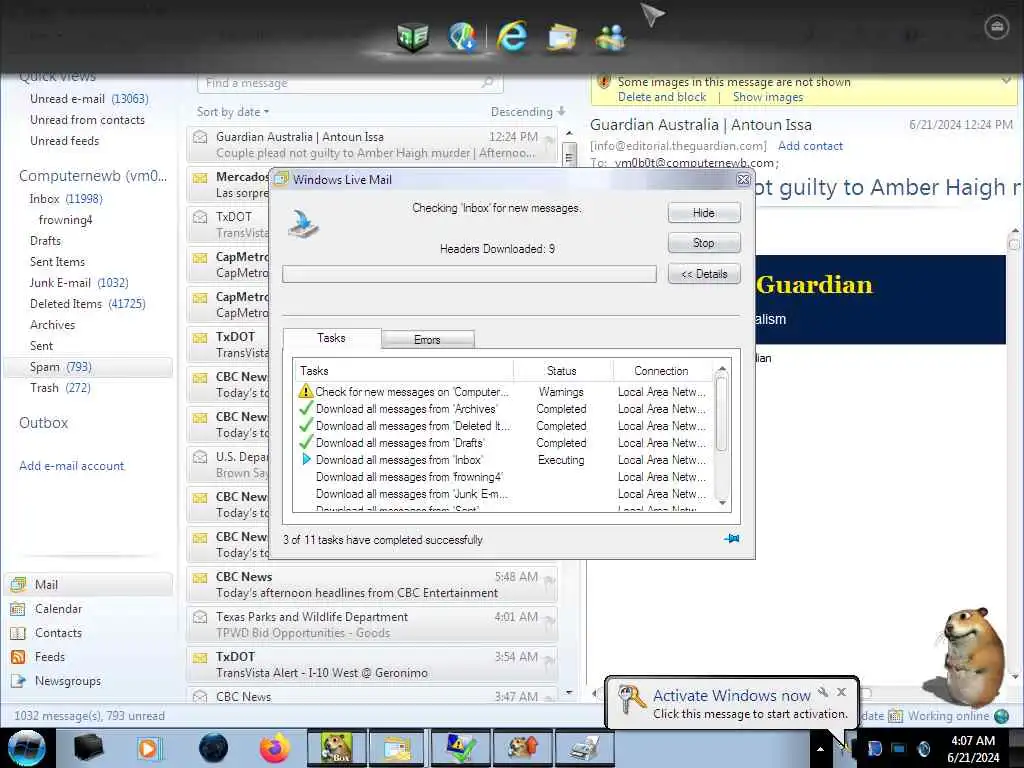The height and width of the screenshot is (768, 1024).
Task: Click the task list scrollbar up arrow
Action: (722, 370)
